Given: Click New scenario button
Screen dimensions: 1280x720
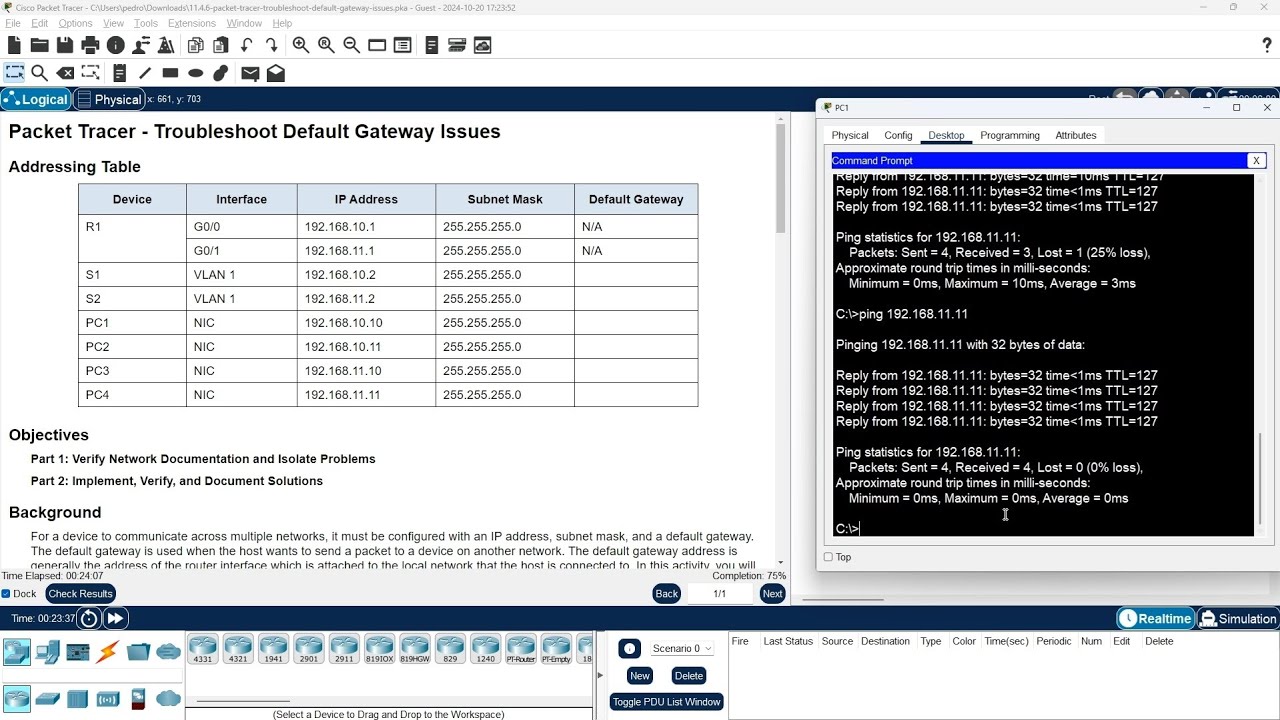Looking at the screenshot, I should pyautogui.click(x=640, y=676).
